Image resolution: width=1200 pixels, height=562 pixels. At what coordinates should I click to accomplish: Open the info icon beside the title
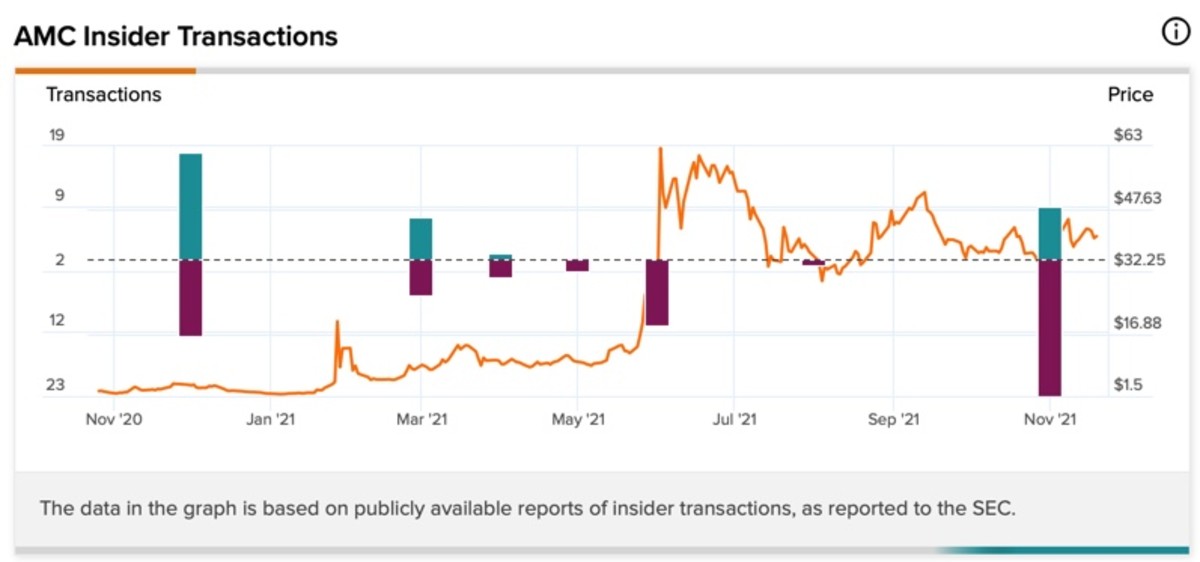coord(1174,32)
